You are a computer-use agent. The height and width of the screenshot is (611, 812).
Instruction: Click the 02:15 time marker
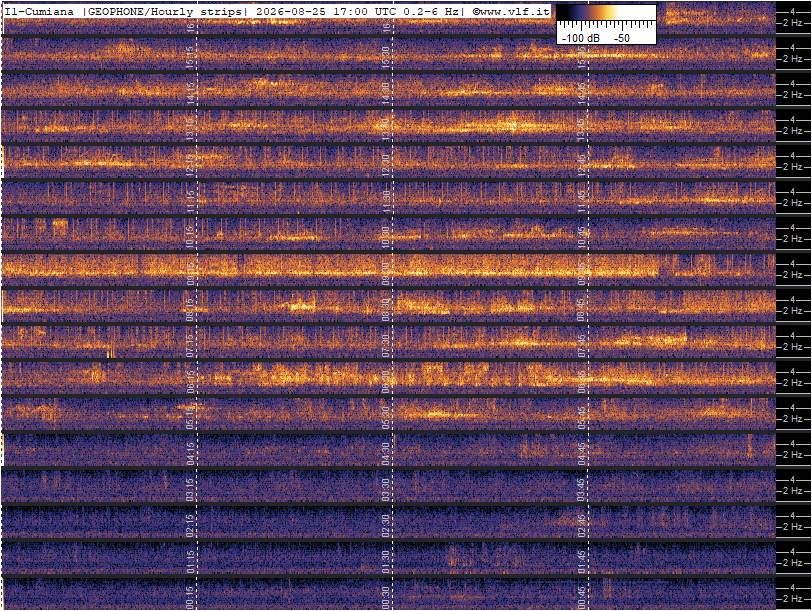click(x=190, y=526)
